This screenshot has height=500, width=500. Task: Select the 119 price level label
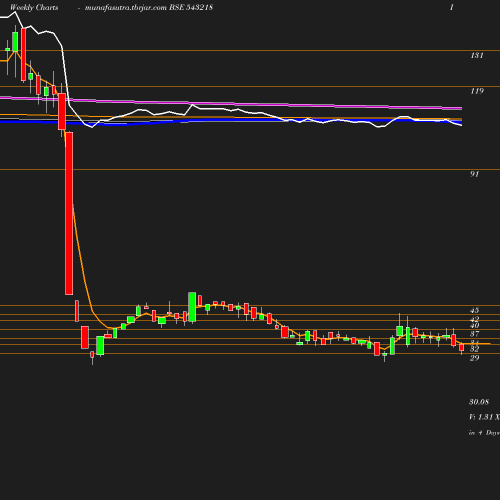pyautogui.click(x=477, y=91)
